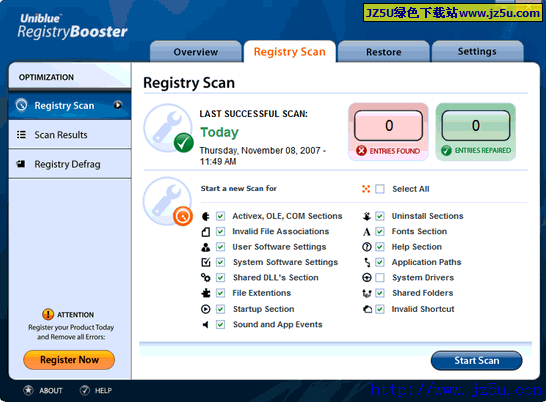
Task: Click the 'Today' last scan text
Action: click(x=219, y=132)
